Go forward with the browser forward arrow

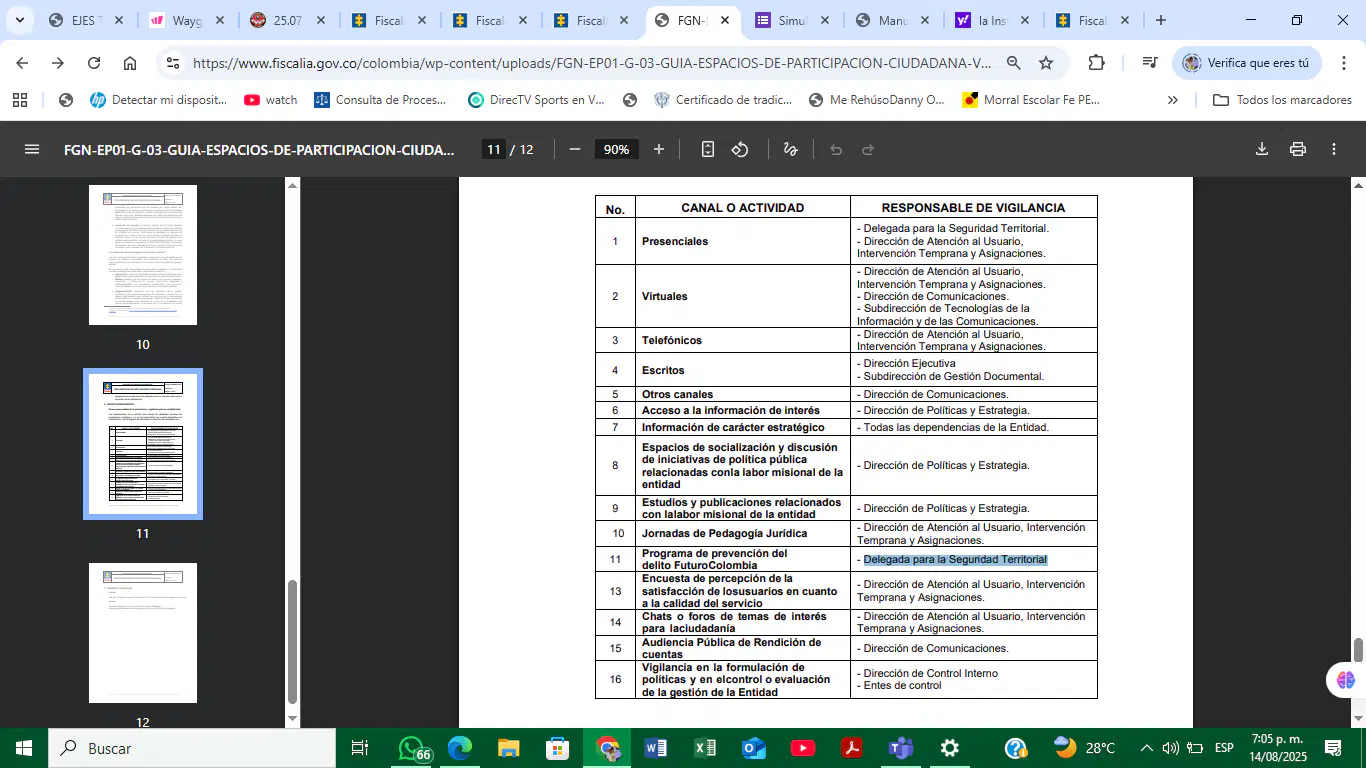point(58,63)
